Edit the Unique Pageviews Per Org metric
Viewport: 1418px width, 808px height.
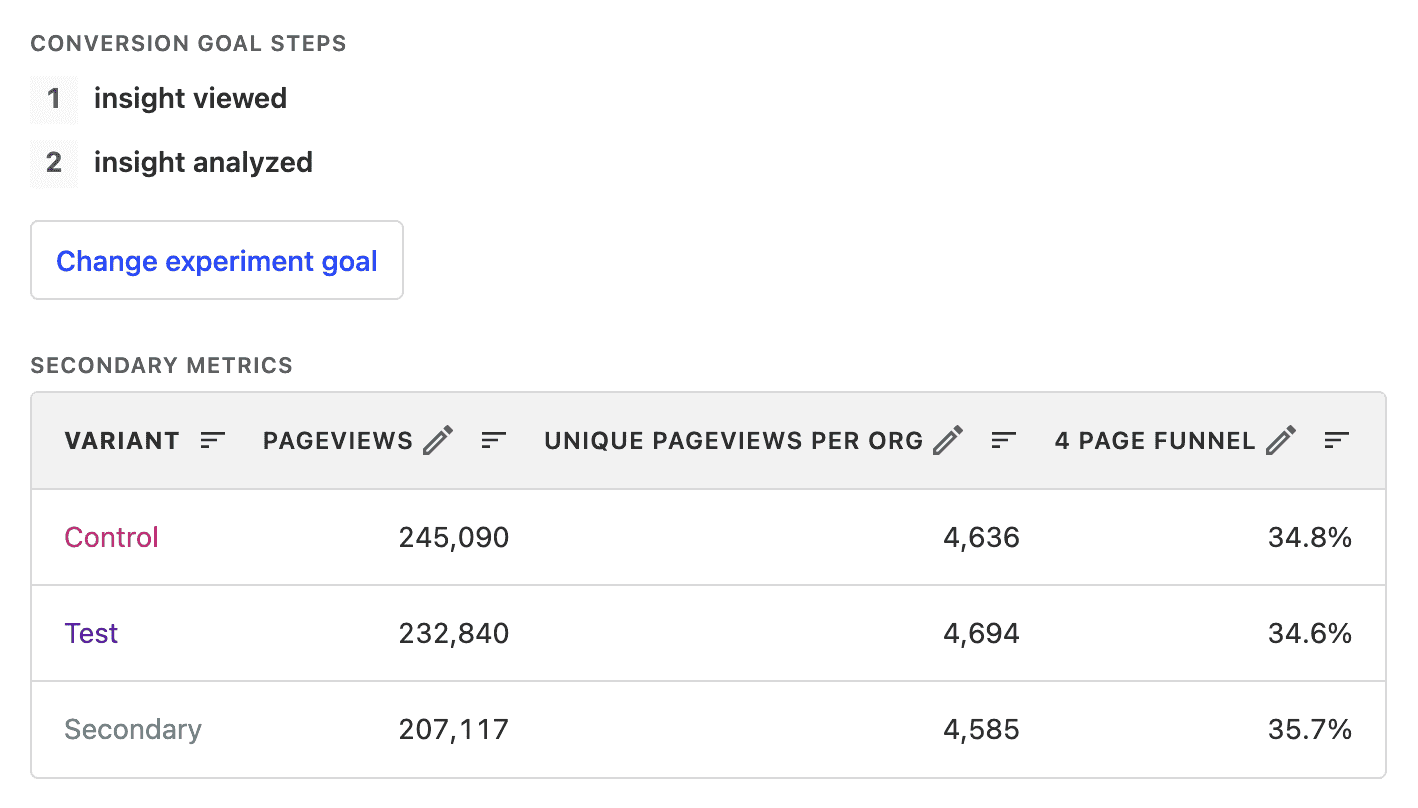948,440
